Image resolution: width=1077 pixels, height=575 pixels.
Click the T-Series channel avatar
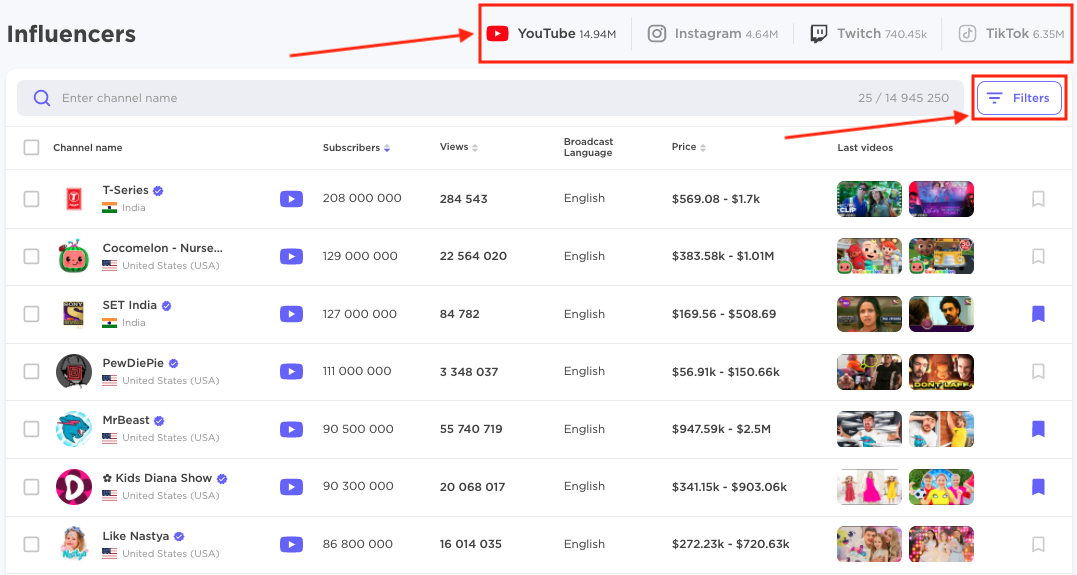[74, 199]
